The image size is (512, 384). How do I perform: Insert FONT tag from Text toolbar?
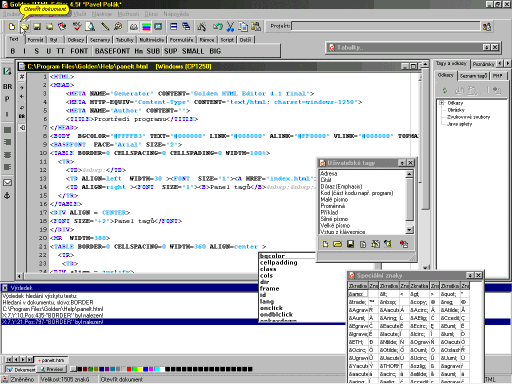coord(79,51)
